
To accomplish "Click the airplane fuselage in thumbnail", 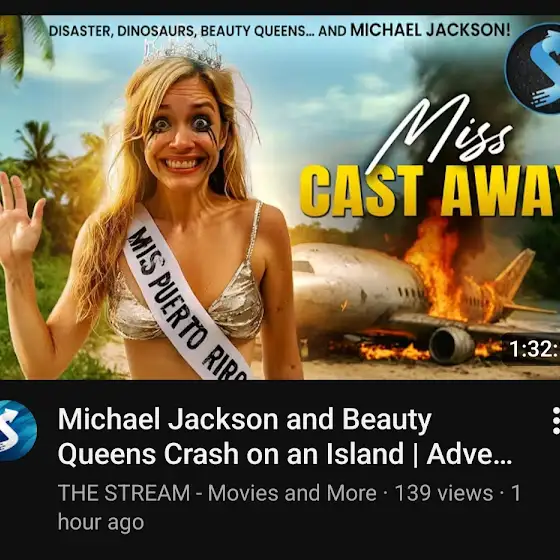I will 357,286.
